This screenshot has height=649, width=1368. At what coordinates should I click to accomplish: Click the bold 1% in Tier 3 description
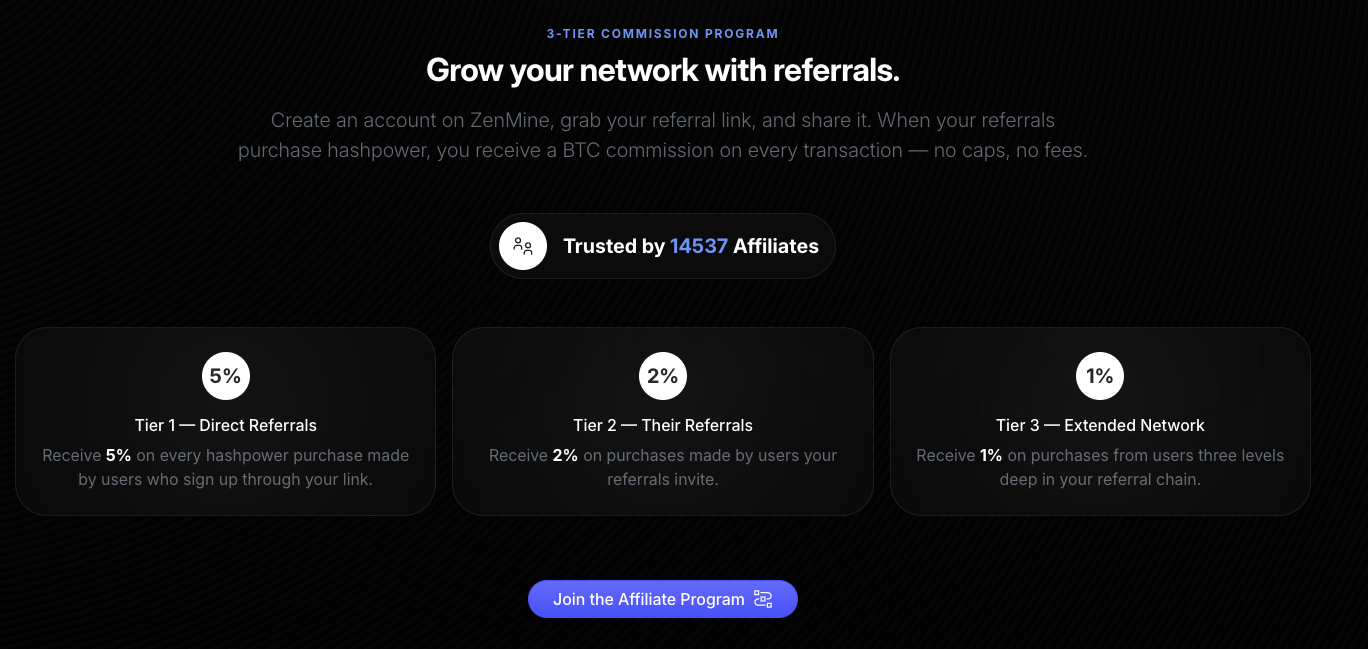pos(990,455)
